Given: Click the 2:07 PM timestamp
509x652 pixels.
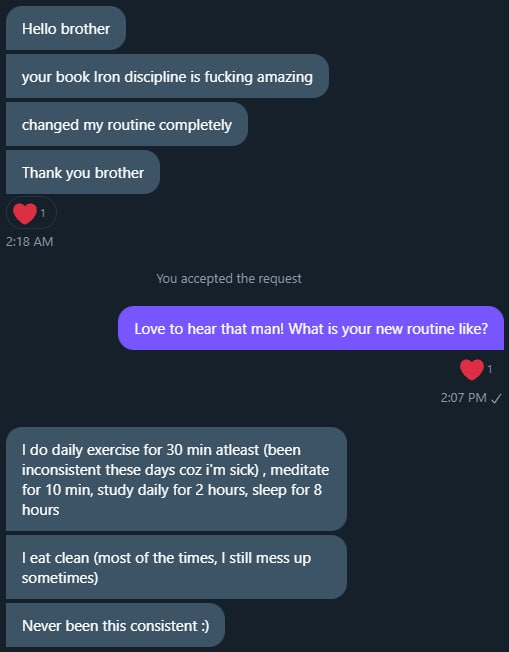Looking at the screenshot, I should [x=463, y=398].
